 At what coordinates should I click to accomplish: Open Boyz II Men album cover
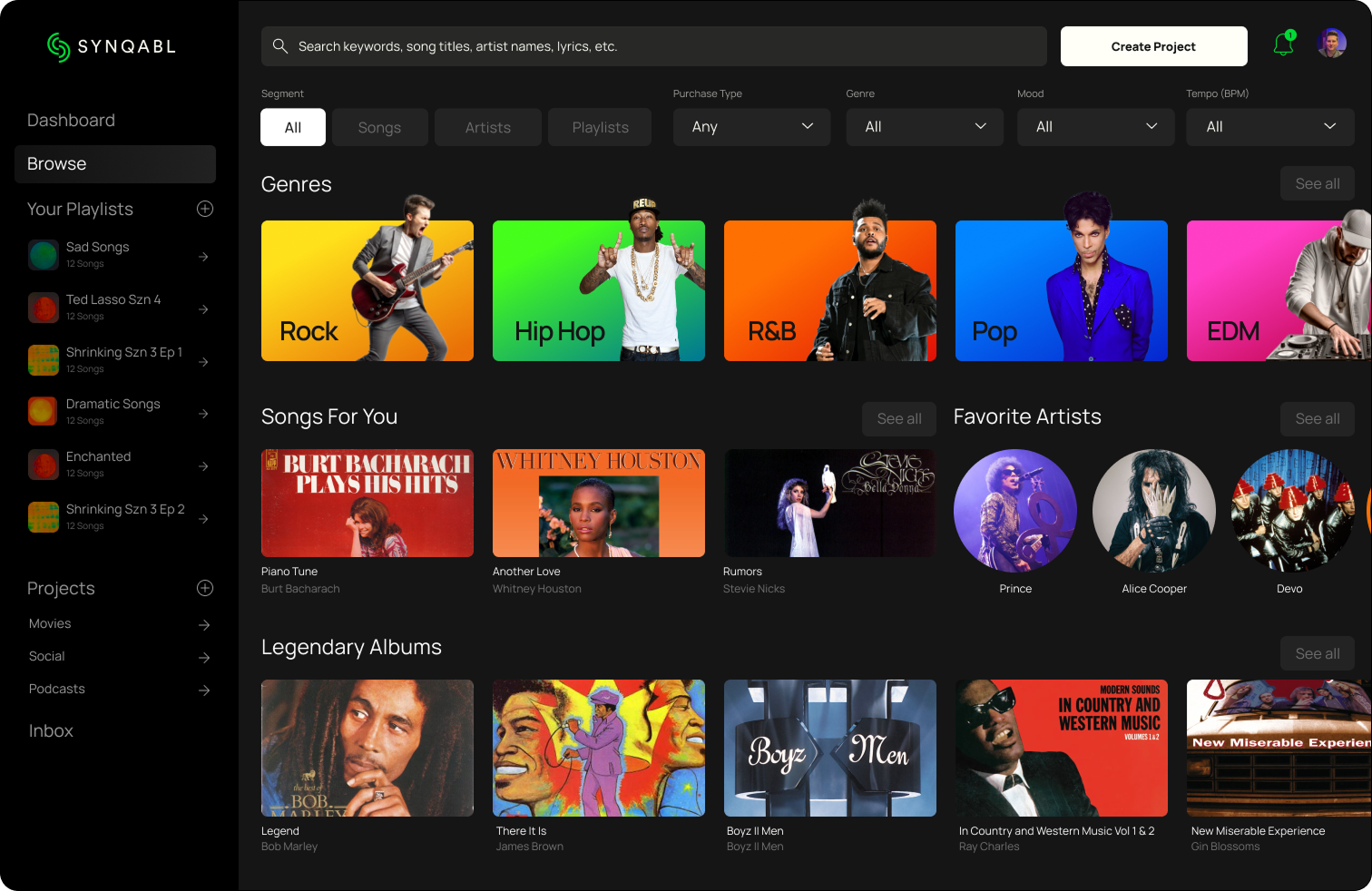click(830, 748)
